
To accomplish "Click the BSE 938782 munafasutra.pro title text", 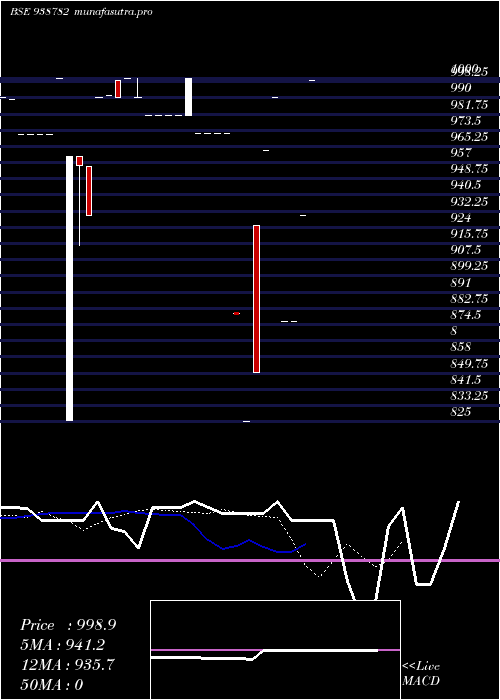I will [x=81, y=12].
